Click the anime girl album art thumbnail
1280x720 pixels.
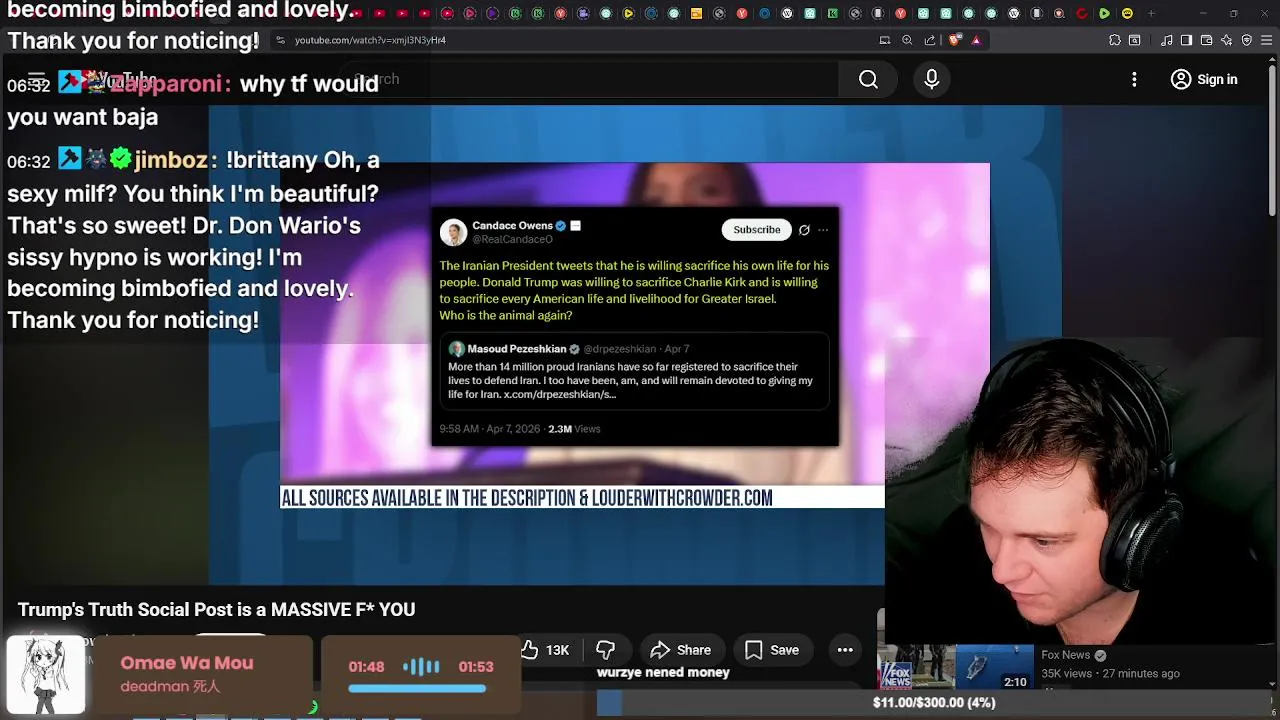coord(46,675)
